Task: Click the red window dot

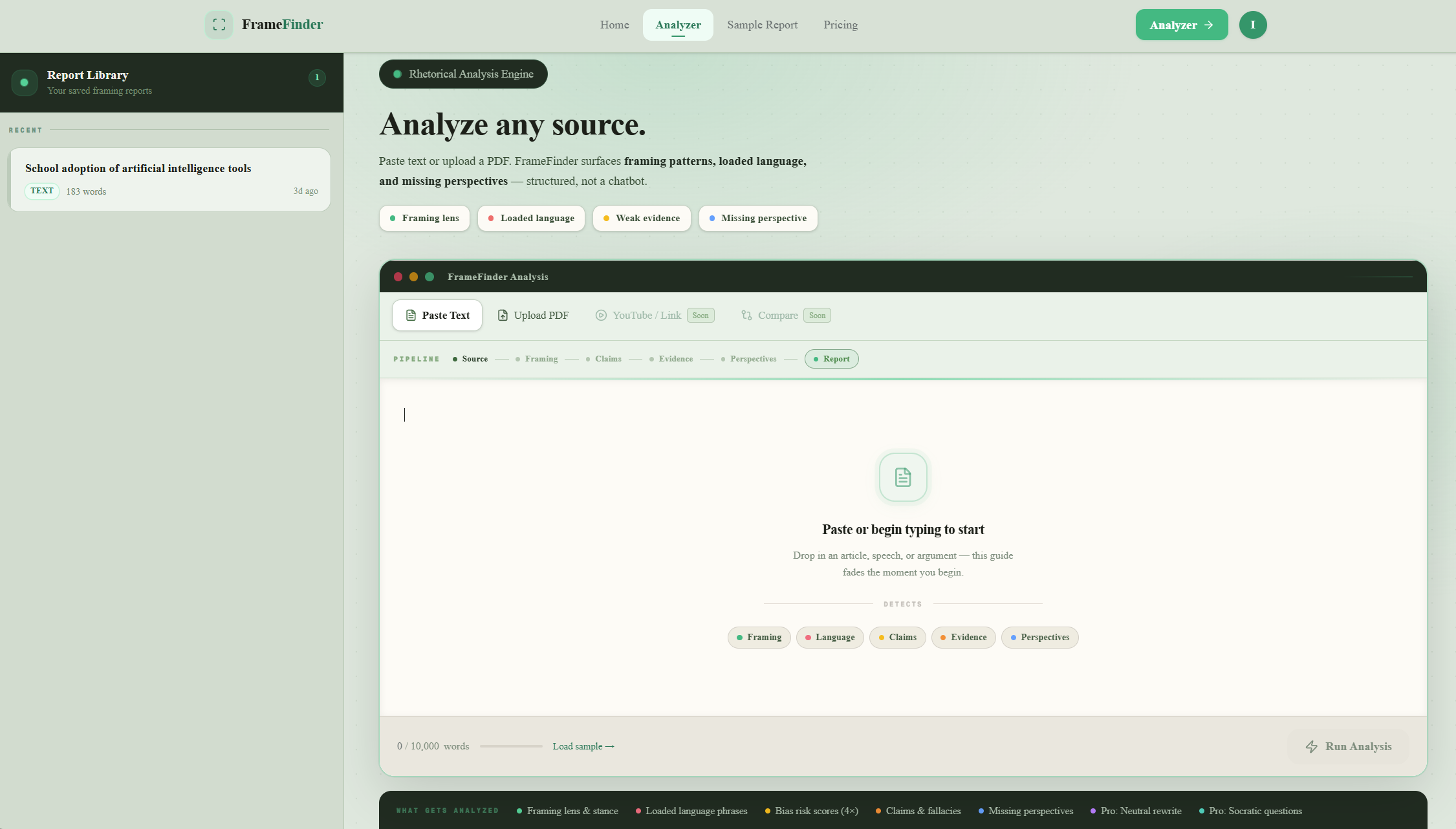Action: point(398,277)
